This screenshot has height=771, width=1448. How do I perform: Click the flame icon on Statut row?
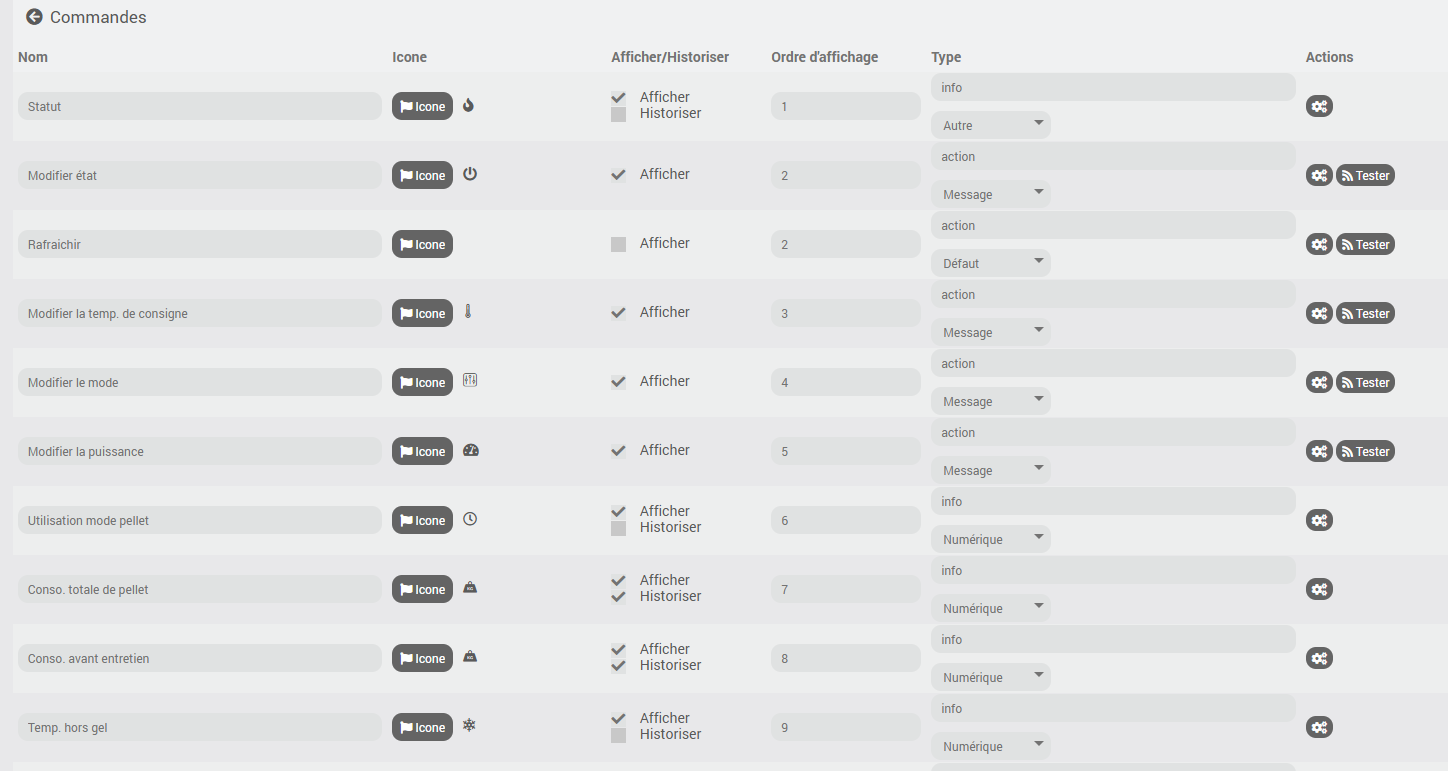tap(469, 105)
